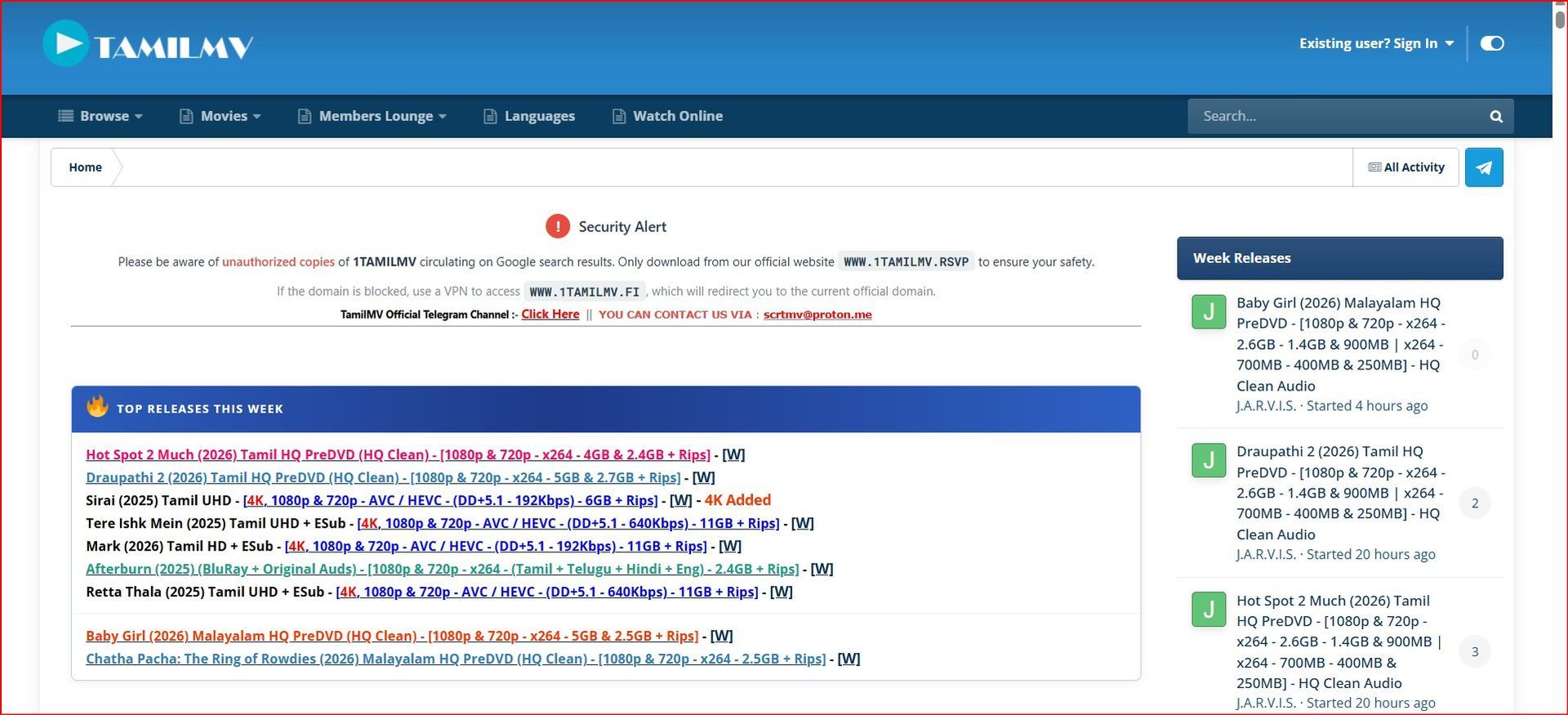Click the reply count bubble showing 2
Screen dimensions: 1568x715
(x=1475, y=503)
